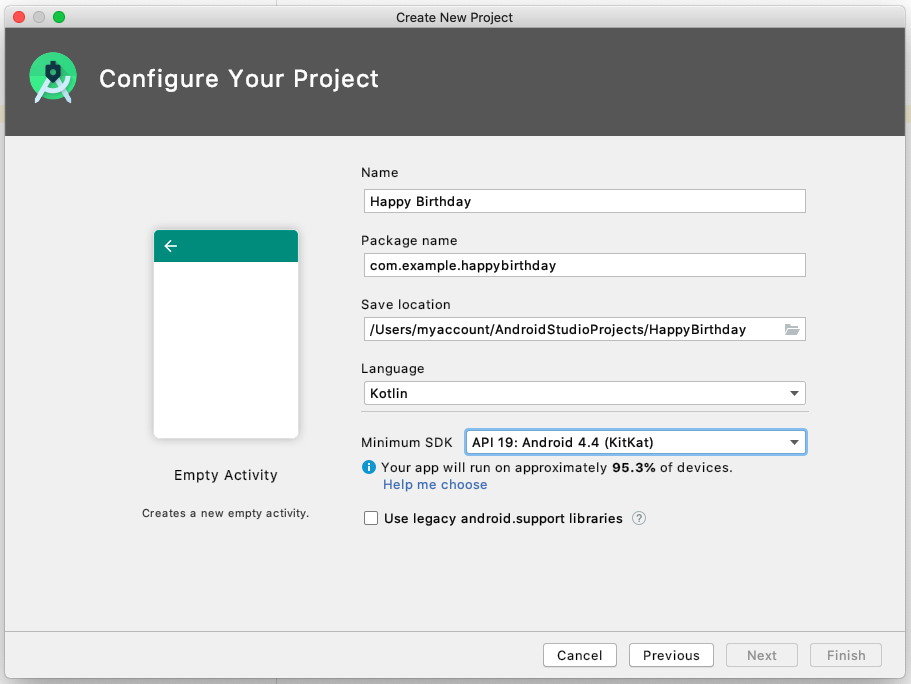Click the help question mark icon beside legacy libraries
The width and height of the screenshot is (911, 684).
(x=639, y=518)
